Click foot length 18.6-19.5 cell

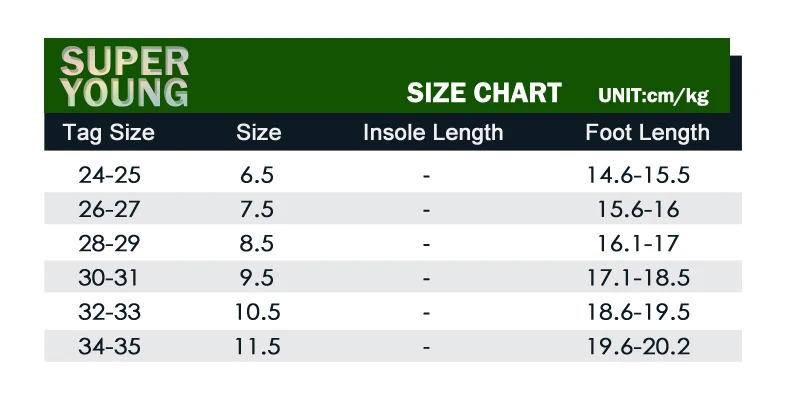pos(638,312)
